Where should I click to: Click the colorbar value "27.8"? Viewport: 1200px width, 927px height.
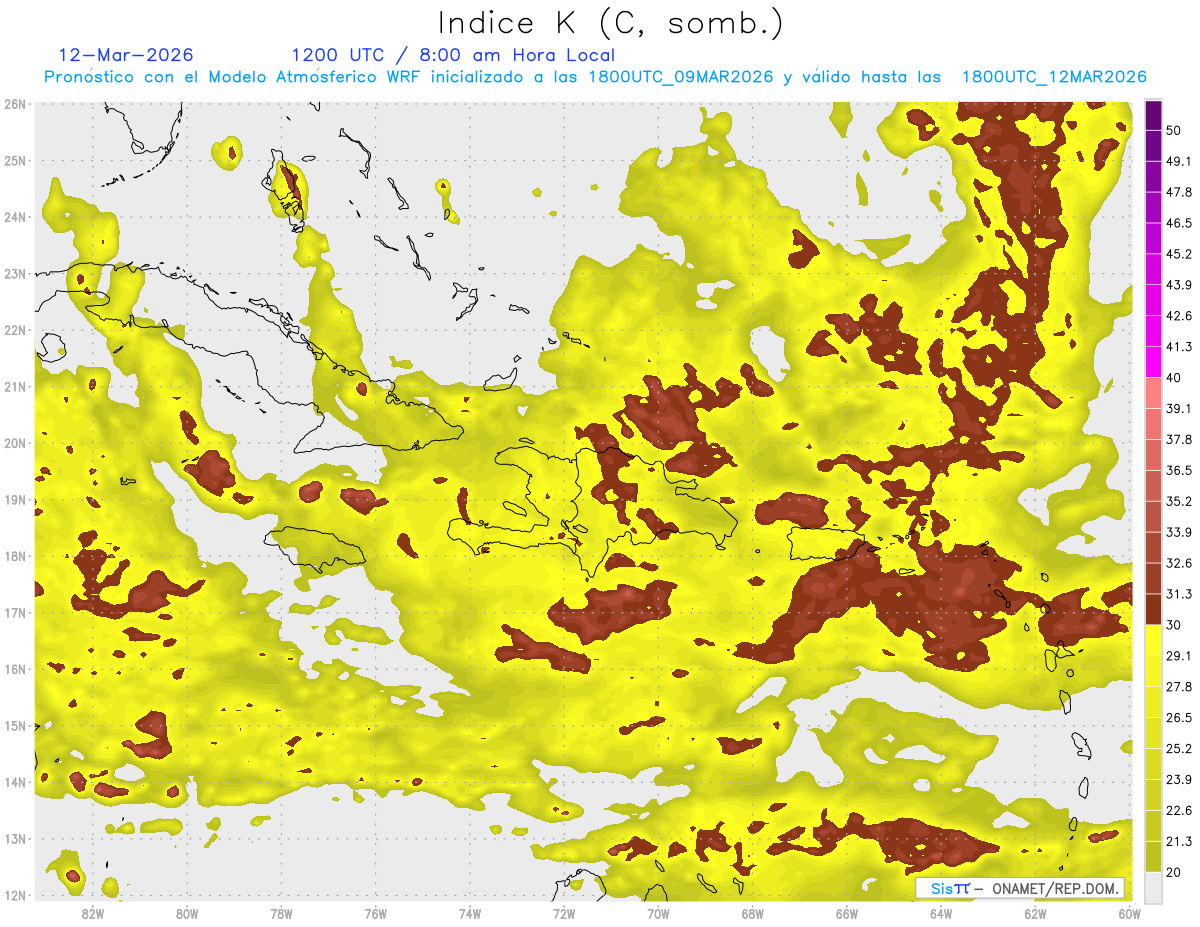click(1179, 686)
